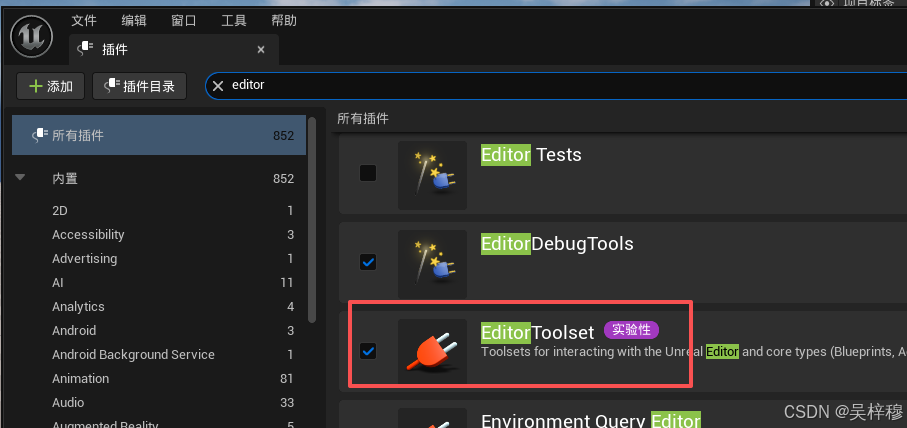Image resolution: width=907 pixels, height=428 pixels.
Task: Open the 帮助 menu
Action: 284,21
